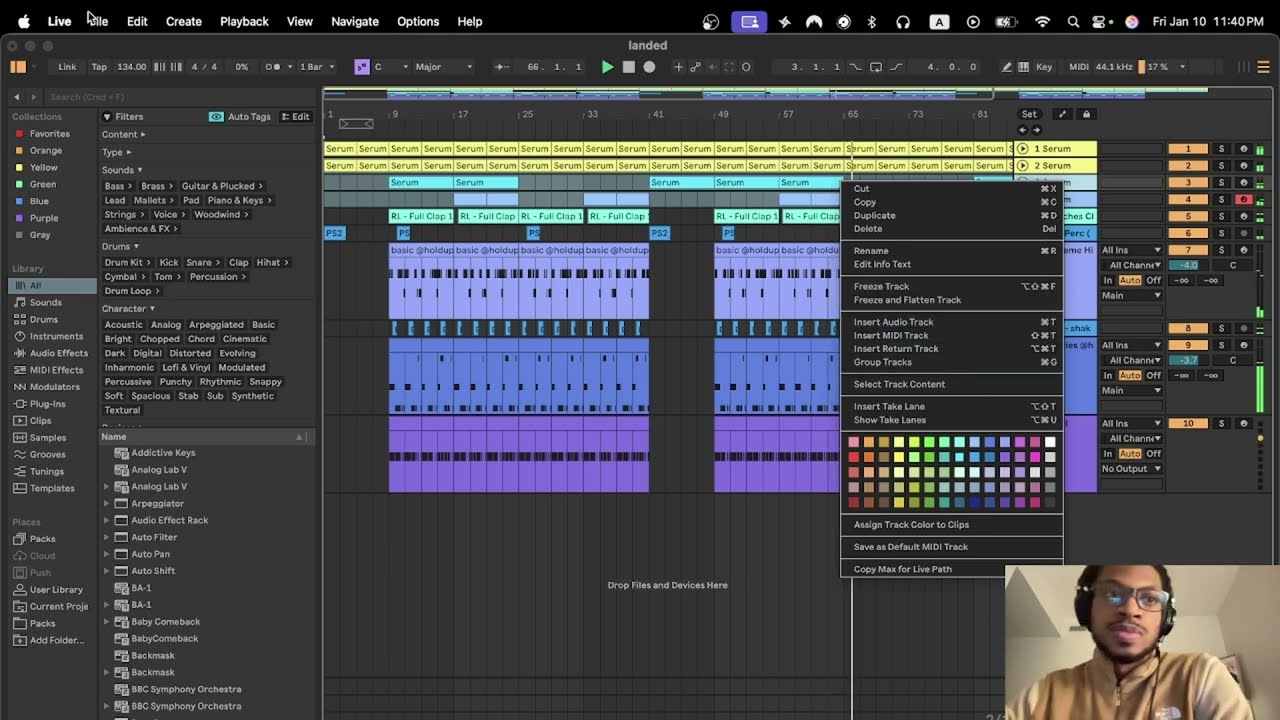Toggle track activator number 3
The height and width of the screenshot is (720, 1280).
pos(1188,183)
